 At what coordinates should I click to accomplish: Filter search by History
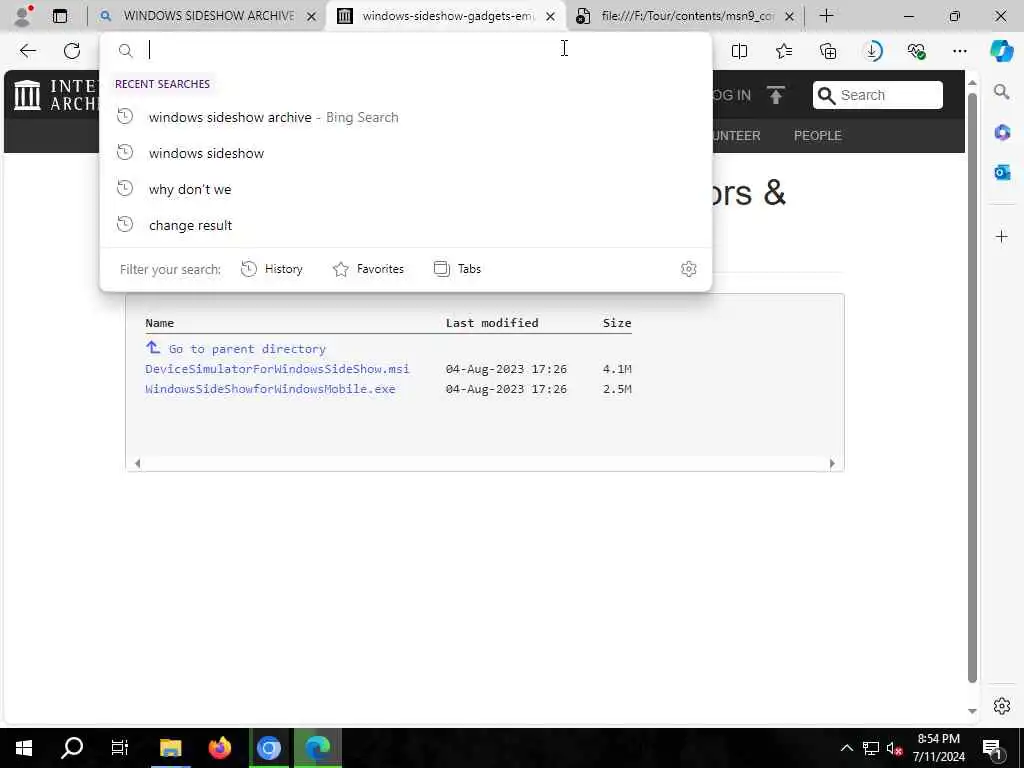coord(272,269)
